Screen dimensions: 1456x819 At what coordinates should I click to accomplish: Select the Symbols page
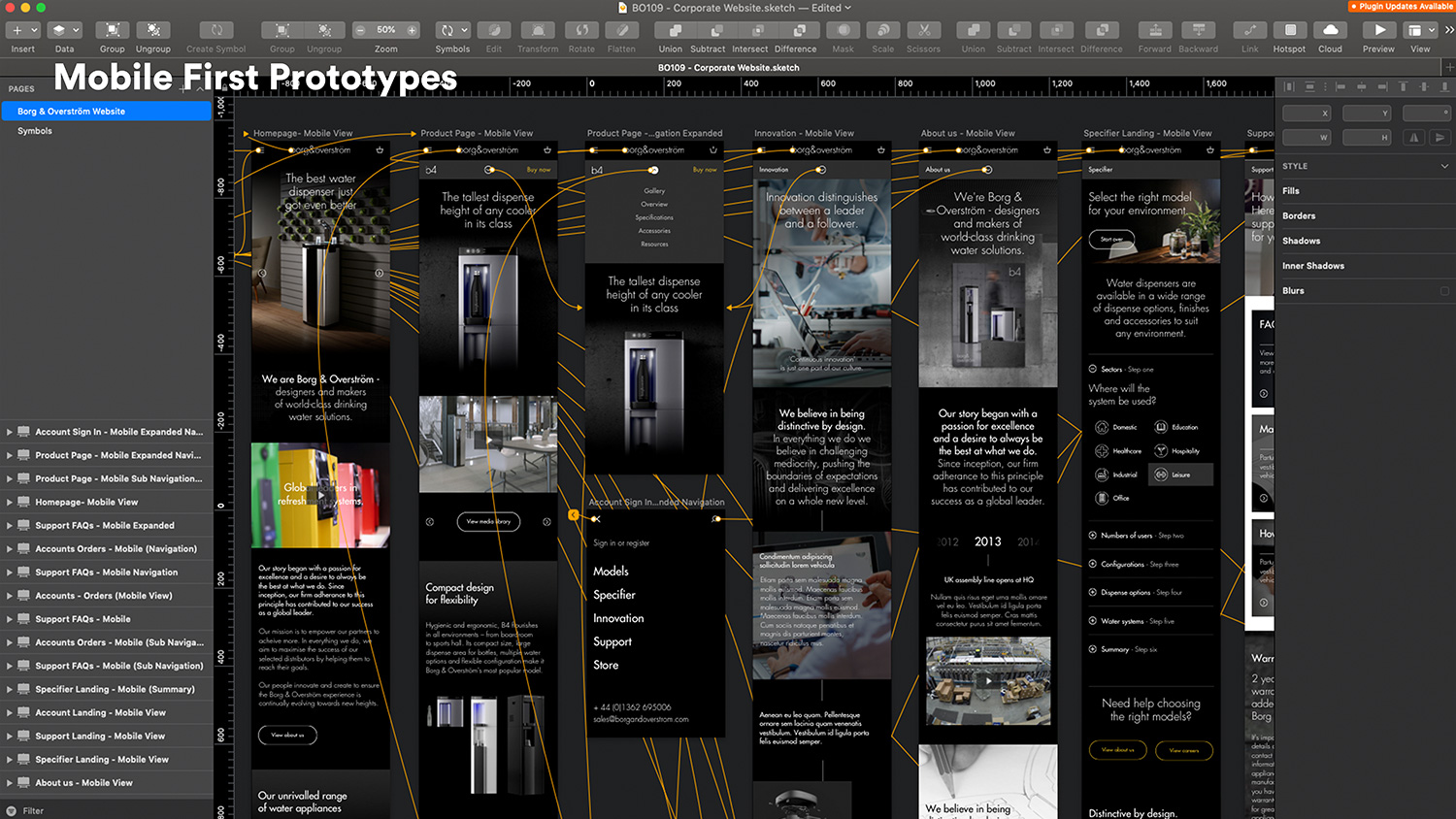pos(35,131)
